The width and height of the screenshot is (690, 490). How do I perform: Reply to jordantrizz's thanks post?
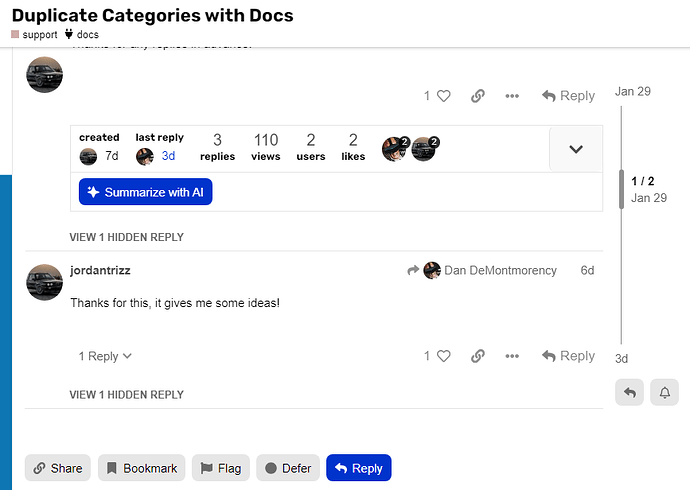(x=568, y=356)
